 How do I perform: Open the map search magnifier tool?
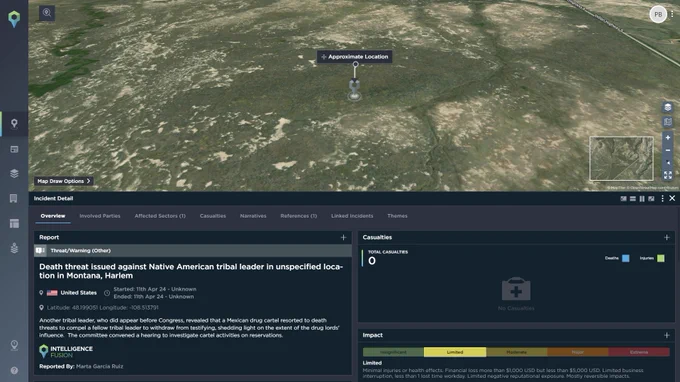[47, 13]
